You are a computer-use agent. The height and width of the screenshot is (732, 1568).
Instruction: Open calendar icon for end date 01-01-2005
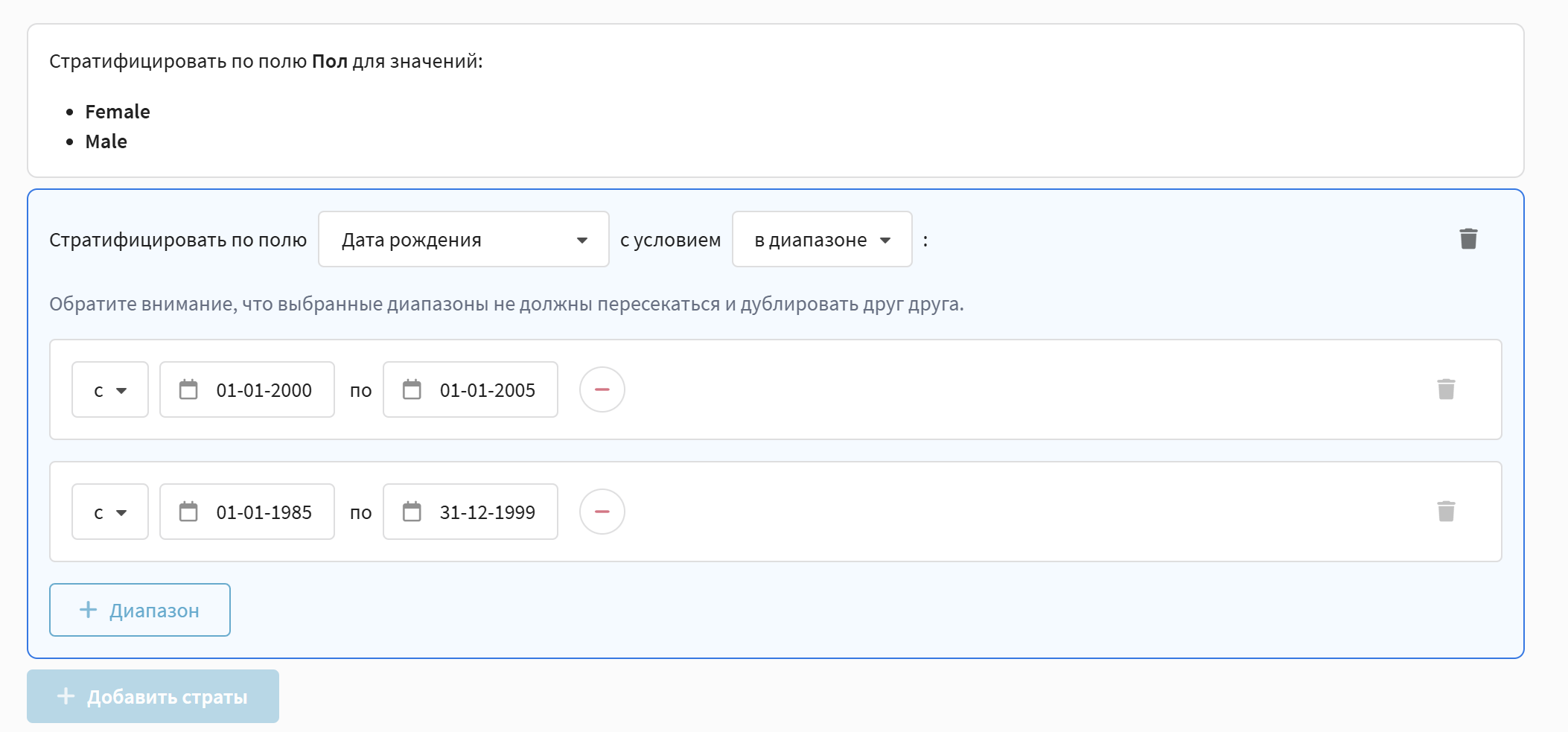(x=412, y=389)
